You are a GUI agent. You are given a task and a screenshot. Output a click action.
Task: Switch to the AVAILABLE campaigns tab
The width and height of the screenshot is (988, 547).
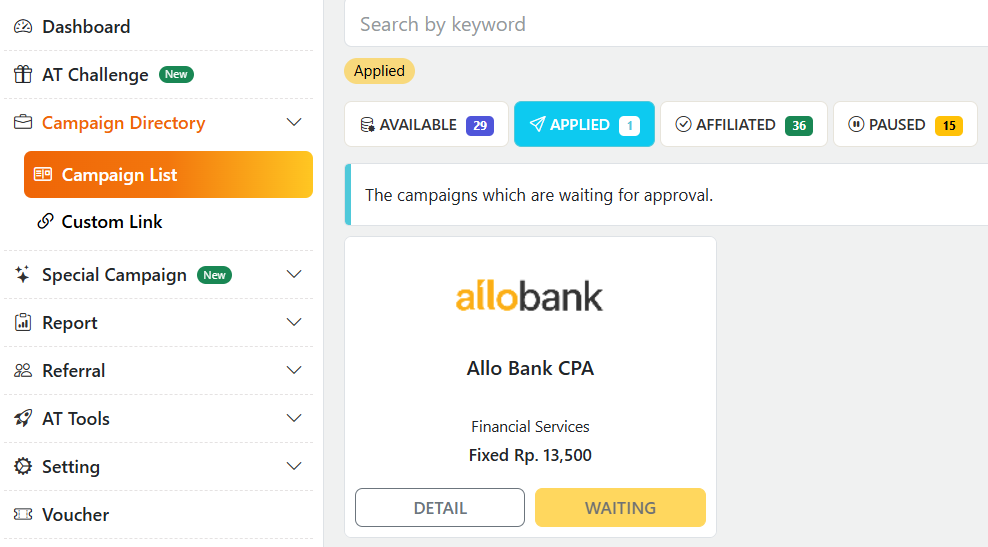click(x=426, y=125)
